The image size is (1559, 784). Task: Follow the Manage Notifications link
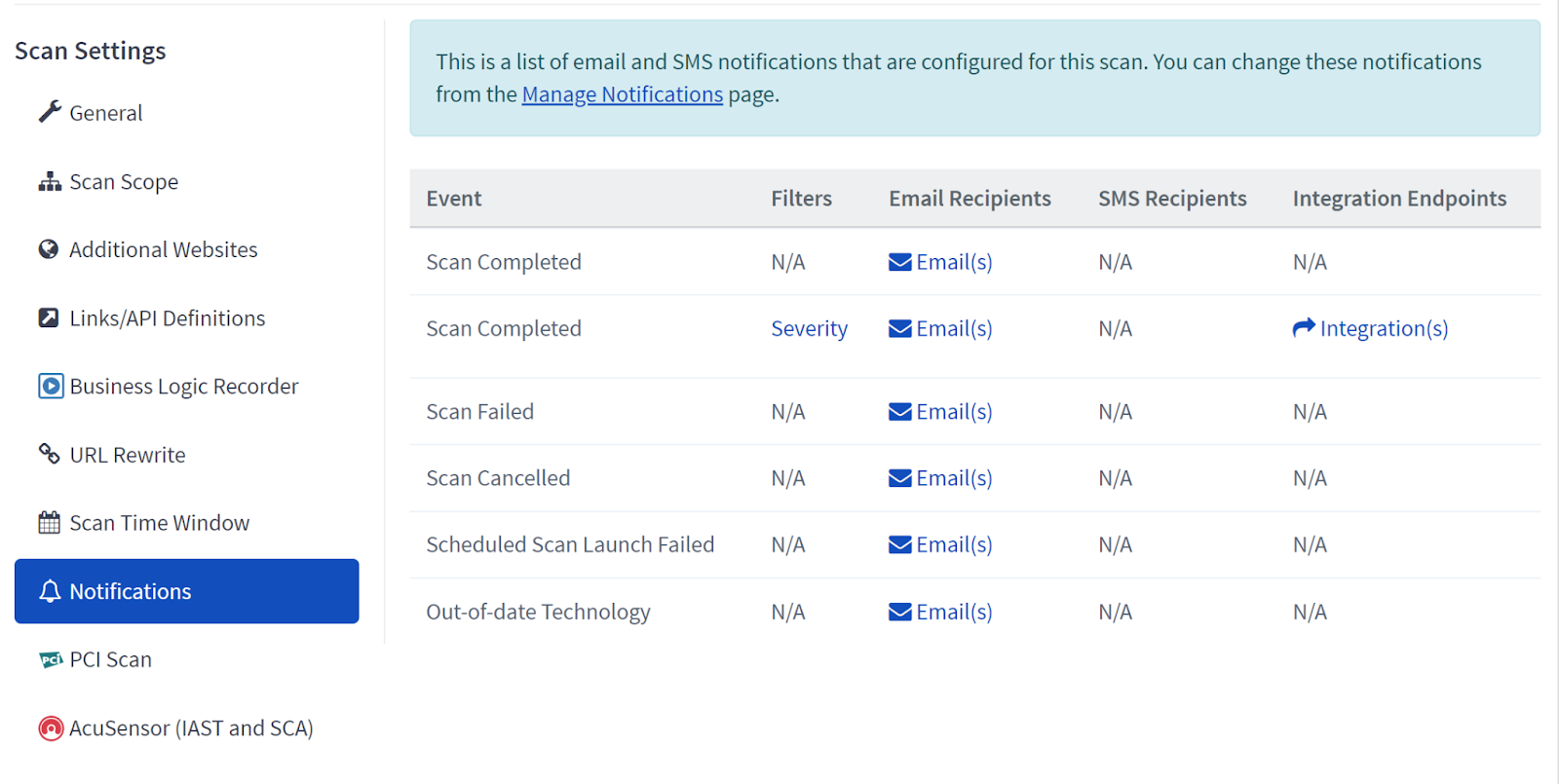(623, 94)
